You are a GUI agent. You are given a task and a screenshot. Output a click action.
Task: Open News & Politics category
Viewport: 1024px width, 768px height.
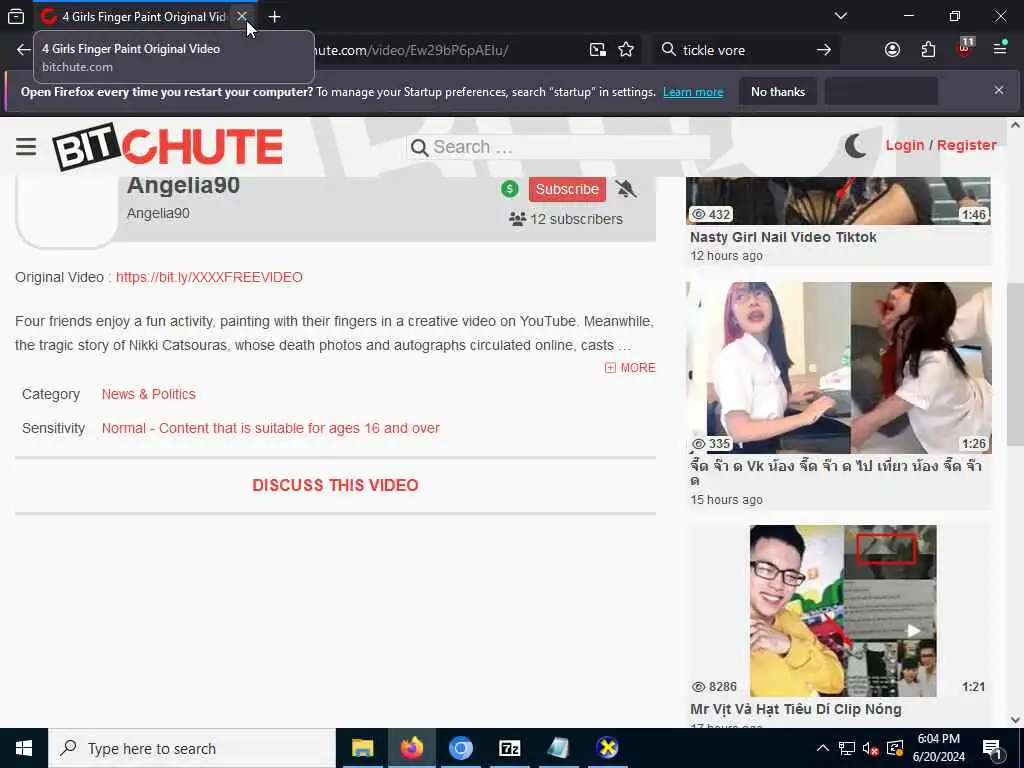click(x=148, y=394)
